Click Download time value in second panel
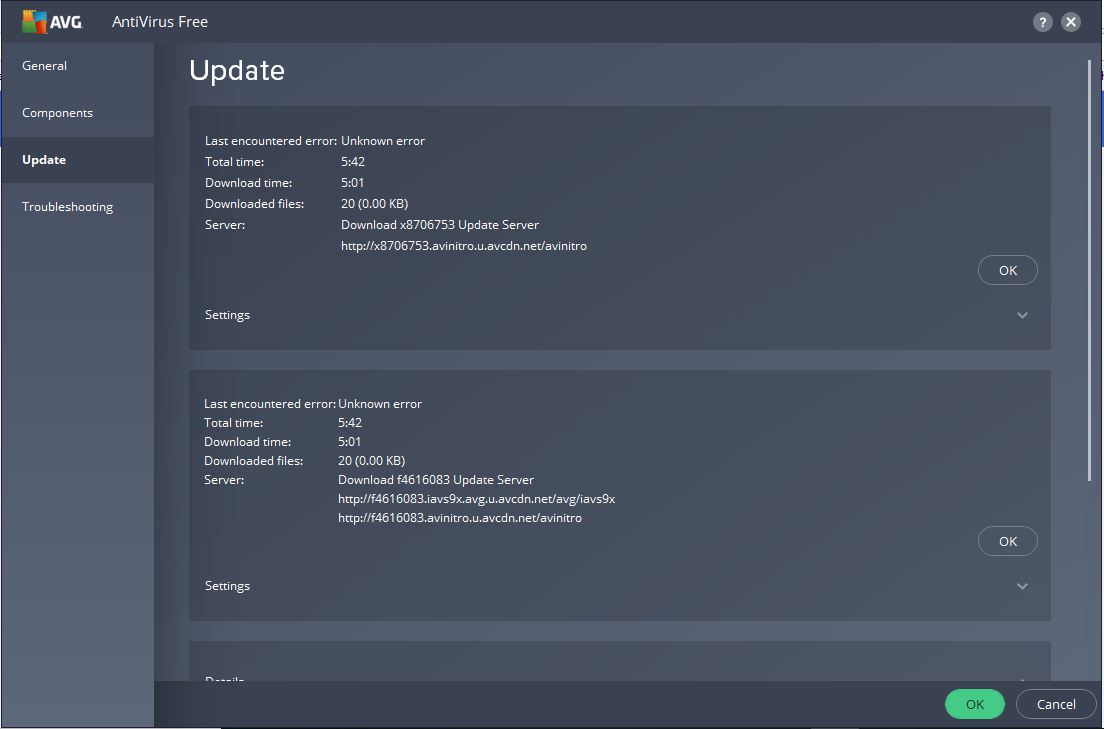Screen dimensions: 1104x729 tap(349, 442)
